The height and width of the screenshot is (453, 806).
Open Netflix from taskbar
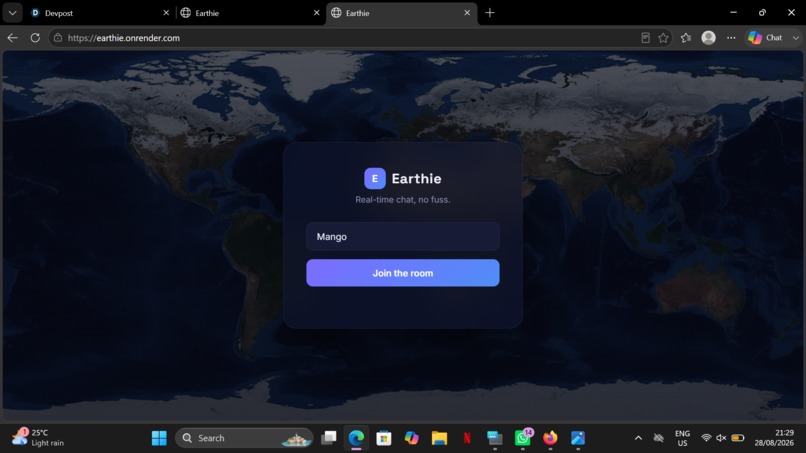(x=467, y=438)
